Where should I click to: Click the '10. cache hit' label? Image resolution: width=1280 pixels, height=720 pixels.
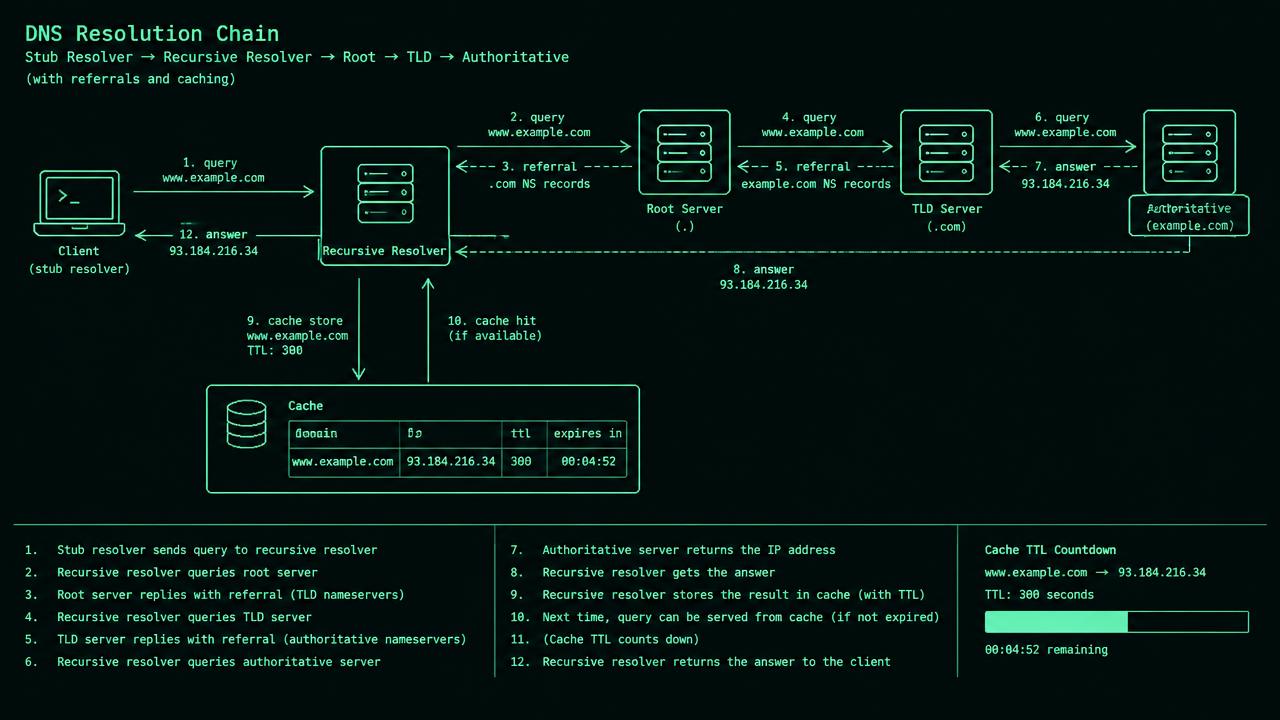(492, 321)
